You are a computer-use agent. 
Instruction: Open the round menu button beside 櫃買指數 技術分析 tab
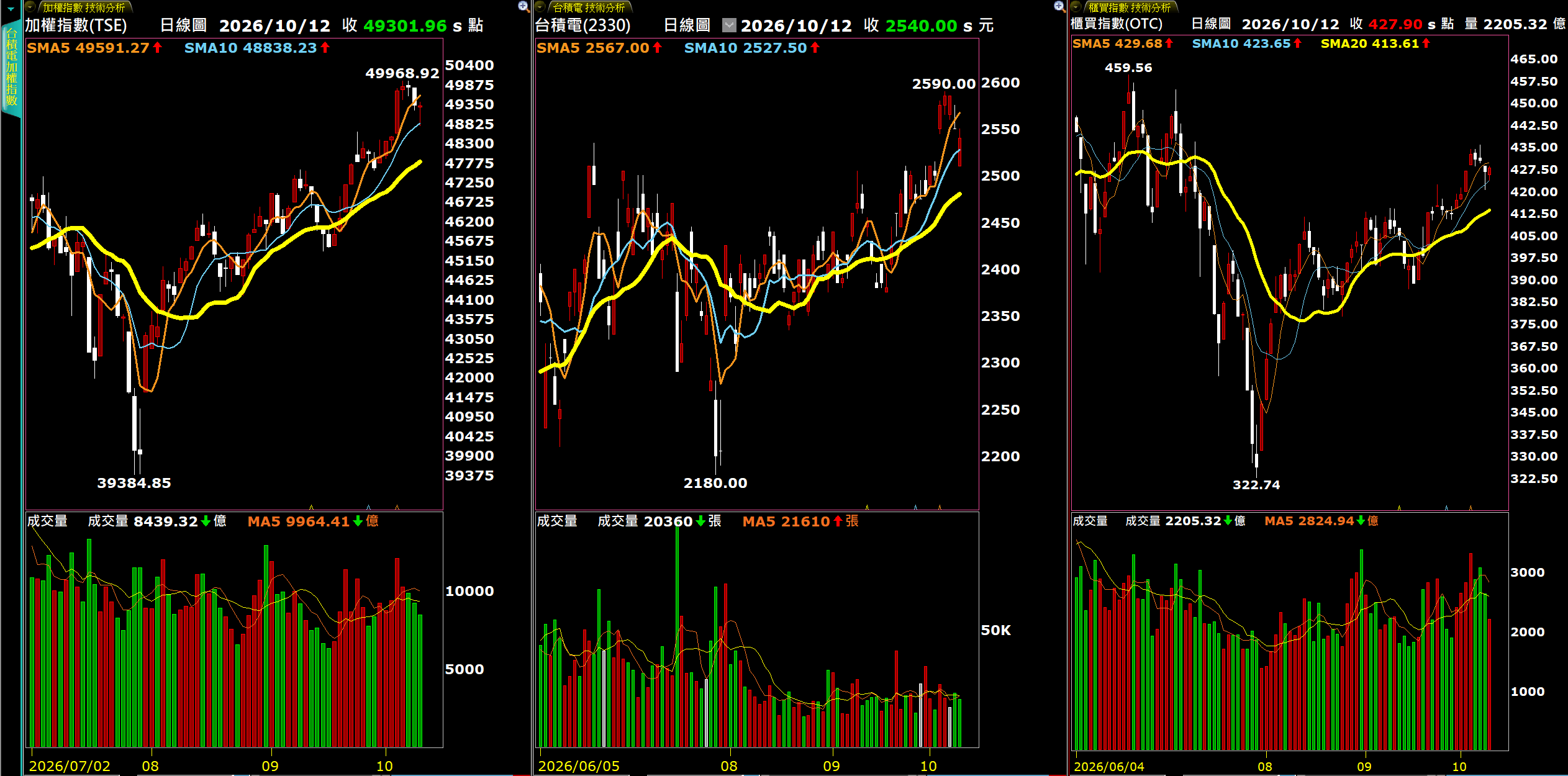(1076, 7)
